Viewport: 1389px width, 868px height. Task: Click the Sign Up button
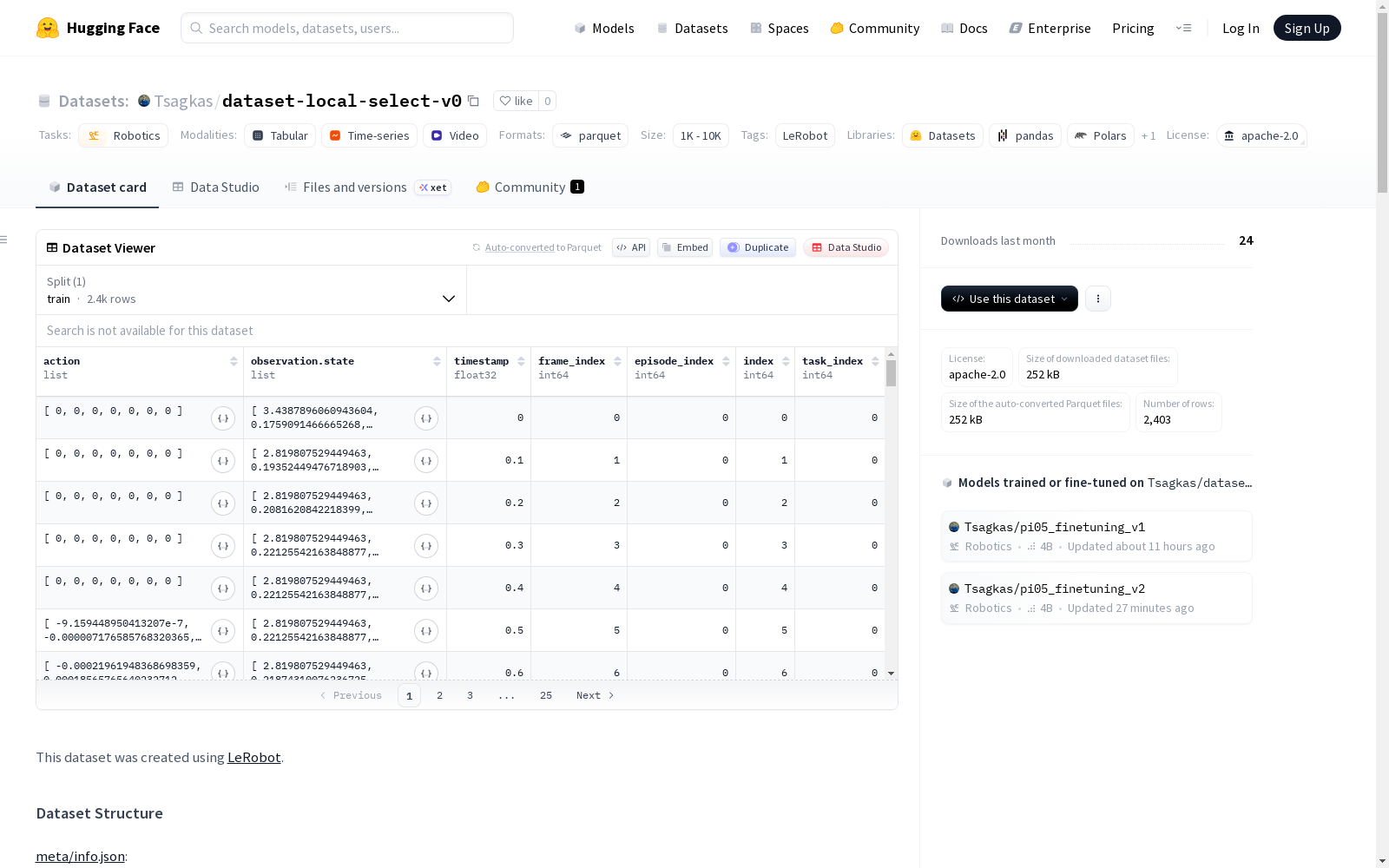[1307, 28]
